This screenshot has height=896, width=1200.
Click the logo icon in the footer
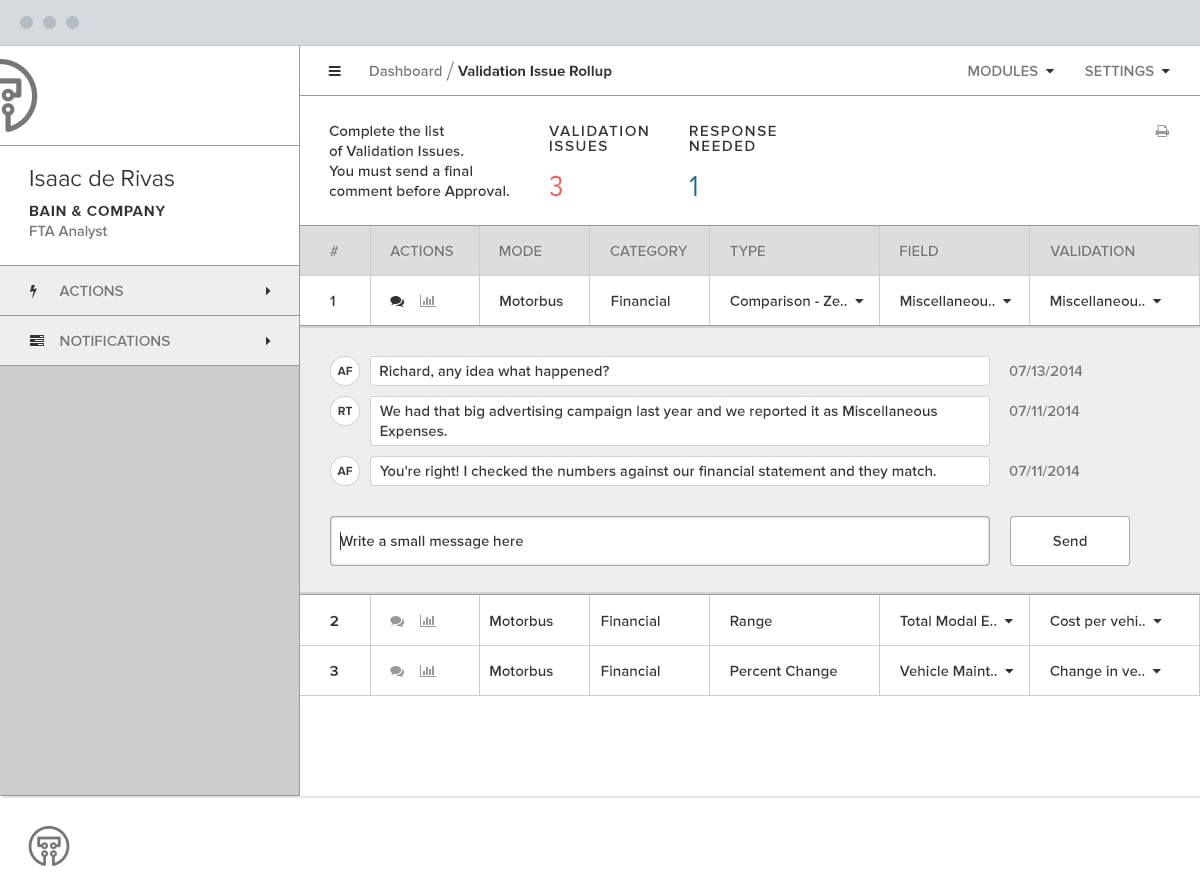tap(49, 846)
